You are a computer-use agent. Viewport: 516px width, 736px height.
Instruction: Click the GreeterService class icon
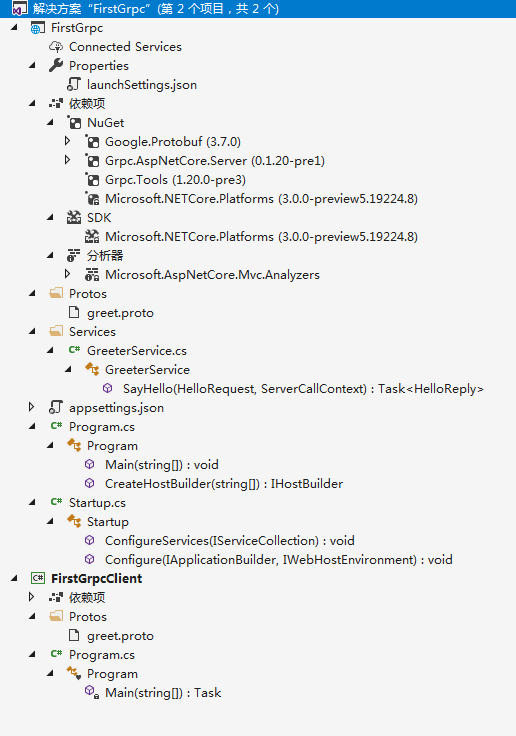tap(92, 369)
